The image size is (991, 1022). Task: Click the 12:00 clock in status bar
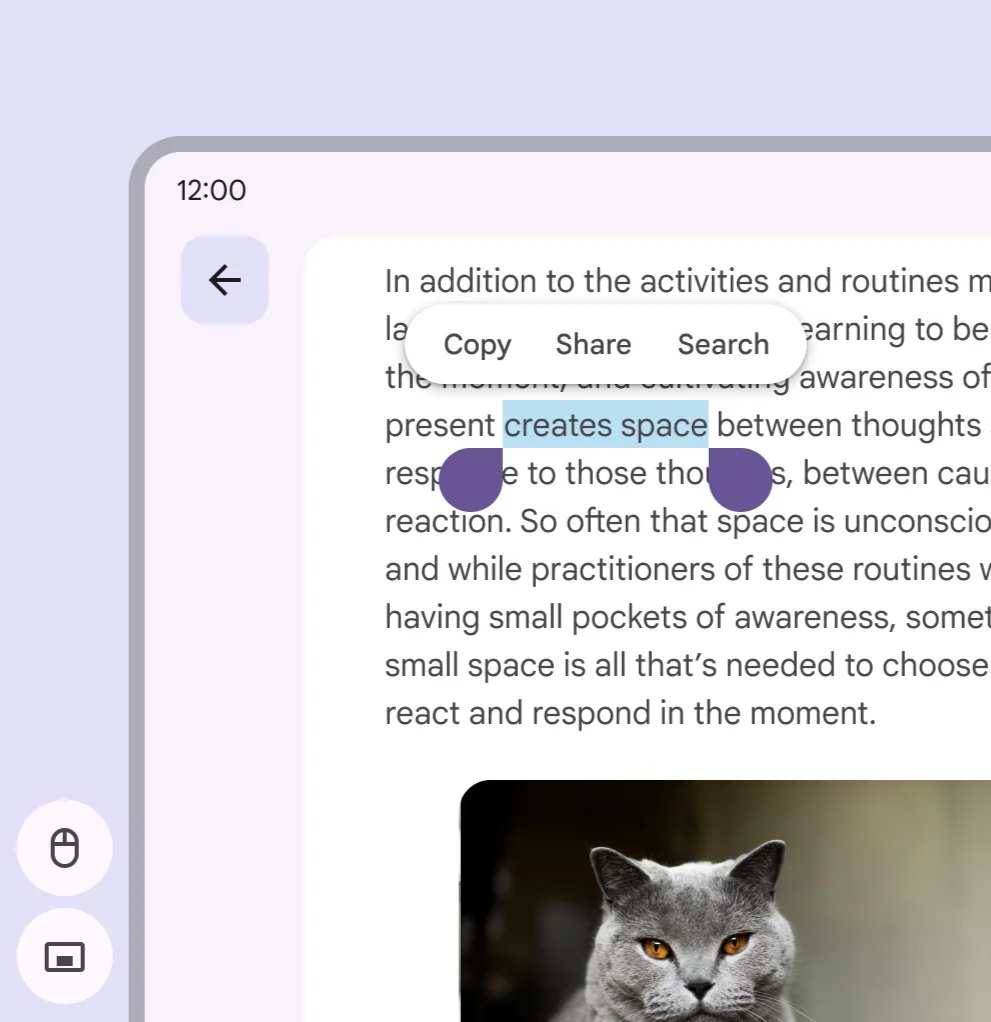211,190
